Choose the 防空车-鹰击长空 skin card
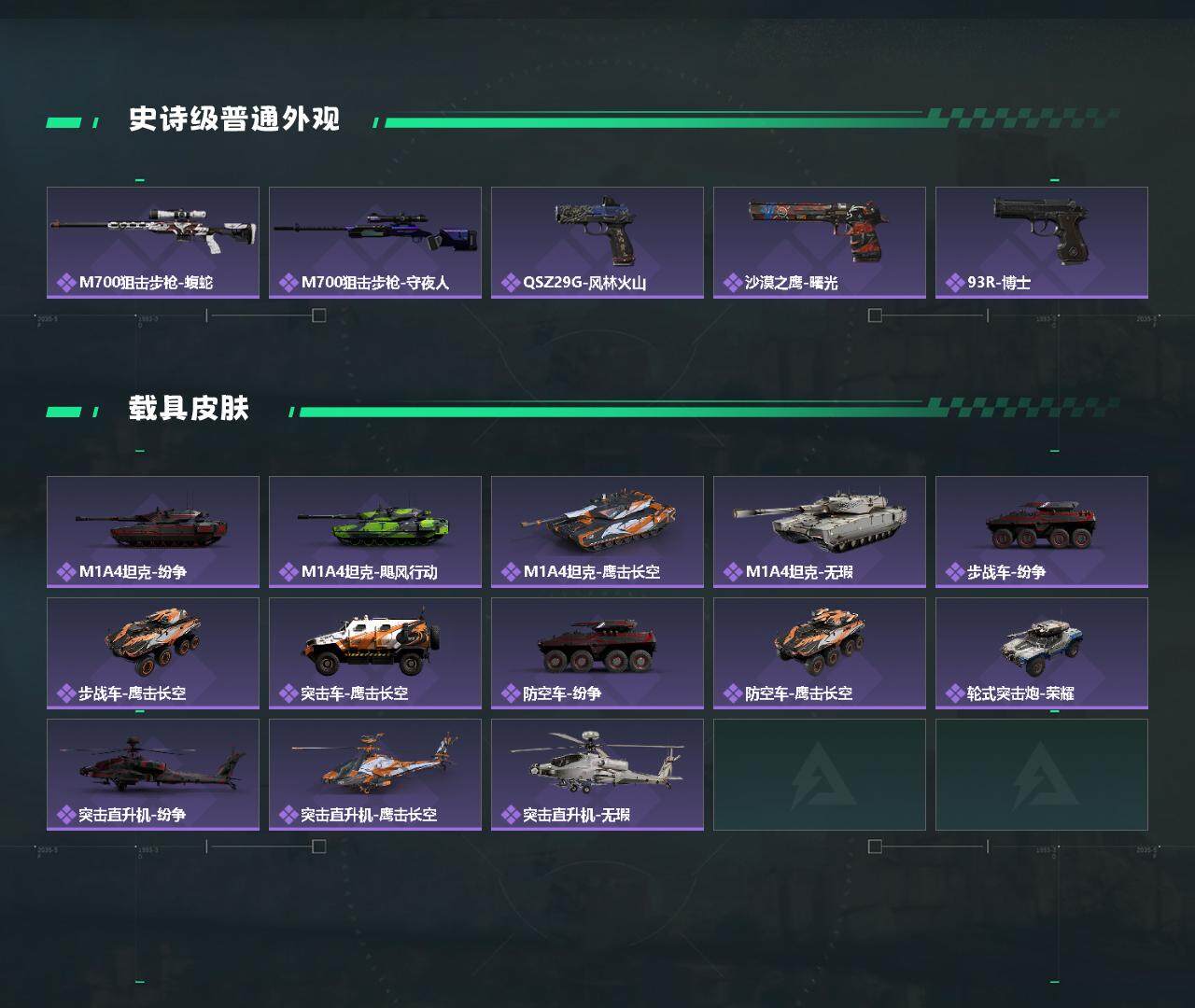 click(x=820, y=653)
